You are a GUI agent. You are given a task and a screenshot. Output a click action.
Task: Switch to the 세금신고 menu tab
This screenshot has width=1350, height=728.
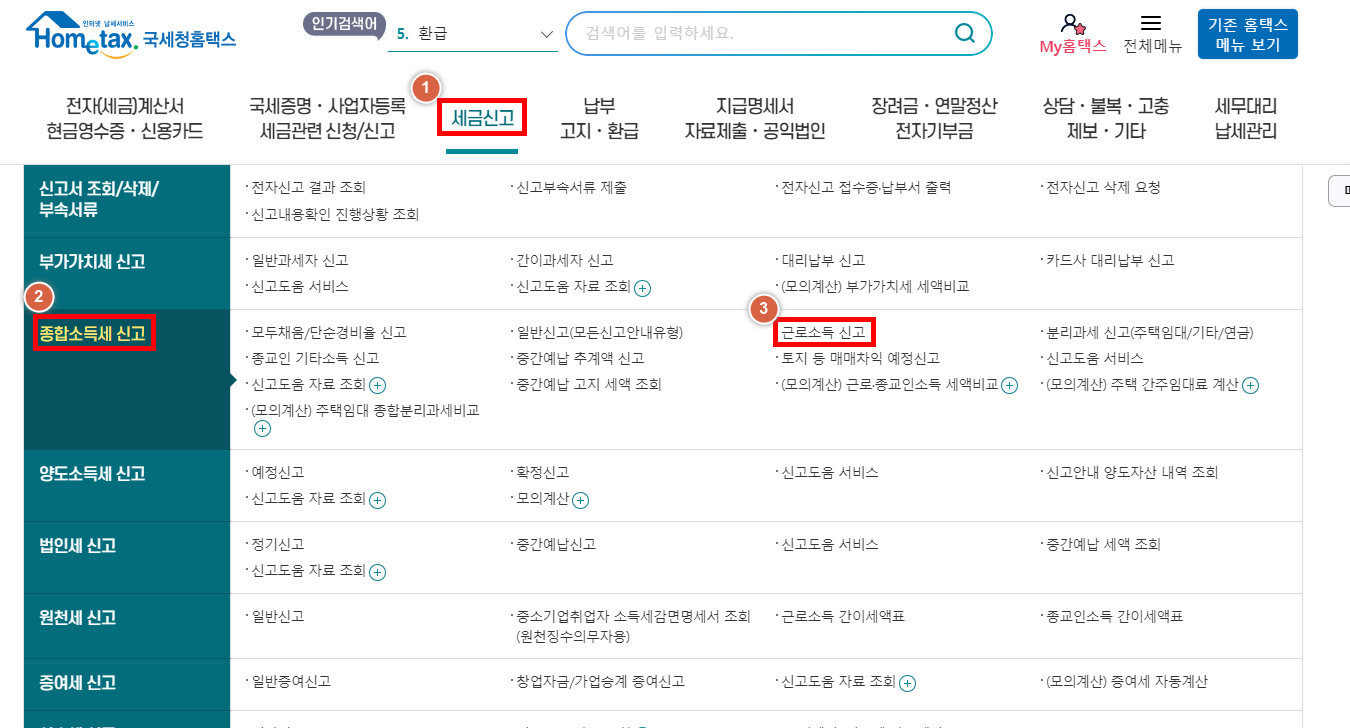(482, 116)
